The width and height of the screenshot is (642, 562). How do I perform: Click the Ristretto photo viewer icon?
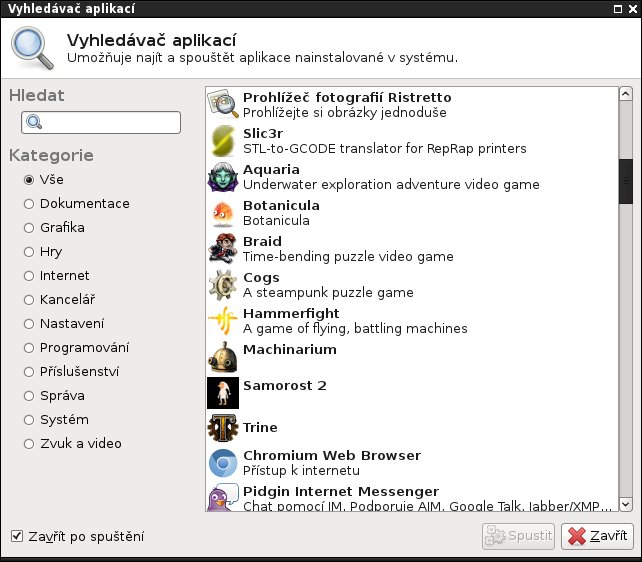(x=223, y=104)
